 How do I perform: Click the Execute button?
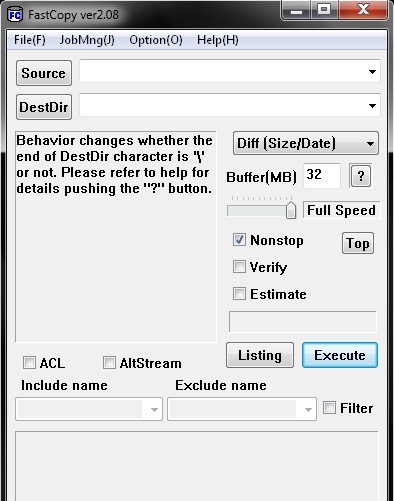[x=340, y=355]
